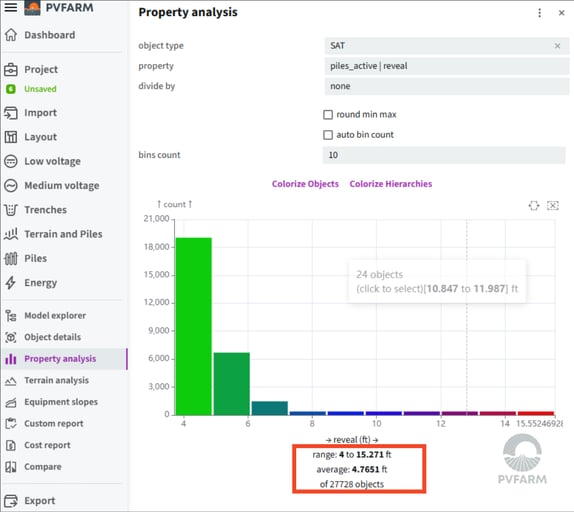The image size is (574, 512).
Task: Click the chart fit-to-view icon
Action: [x=534, y=205]
